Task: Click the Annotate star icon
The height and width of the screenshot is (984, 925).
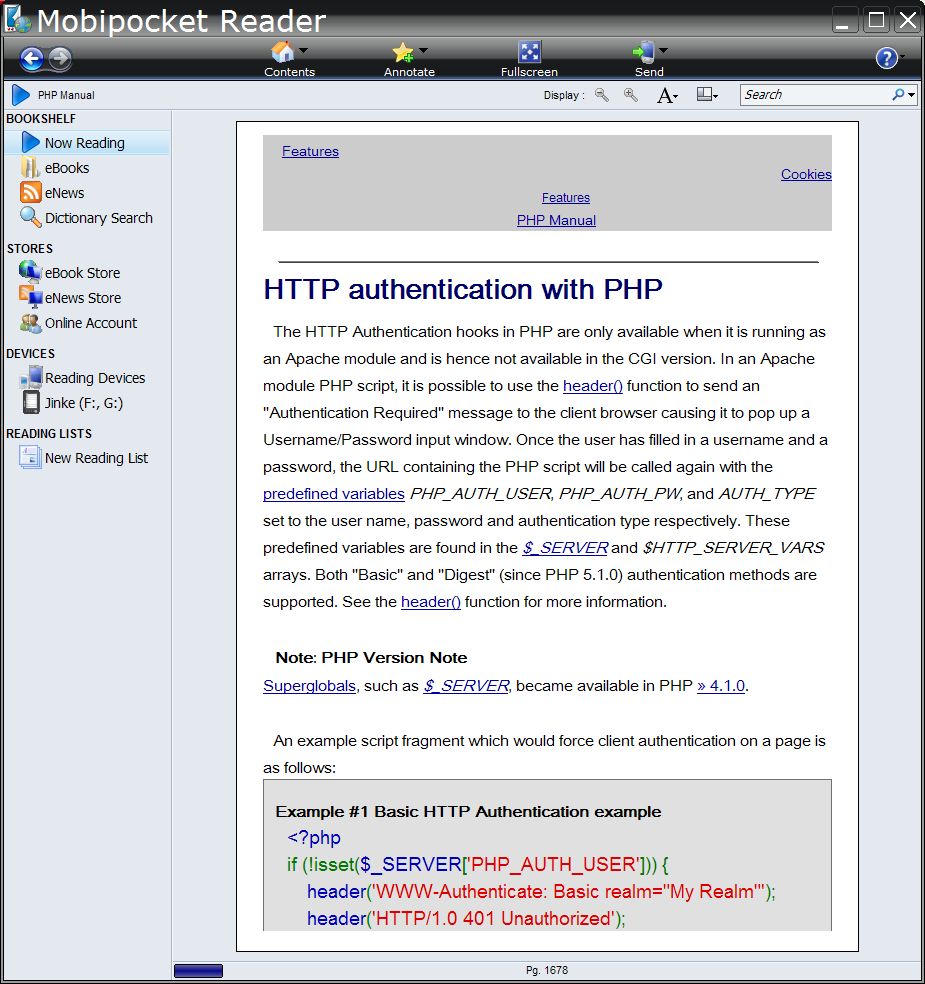Action: [403, 52]
